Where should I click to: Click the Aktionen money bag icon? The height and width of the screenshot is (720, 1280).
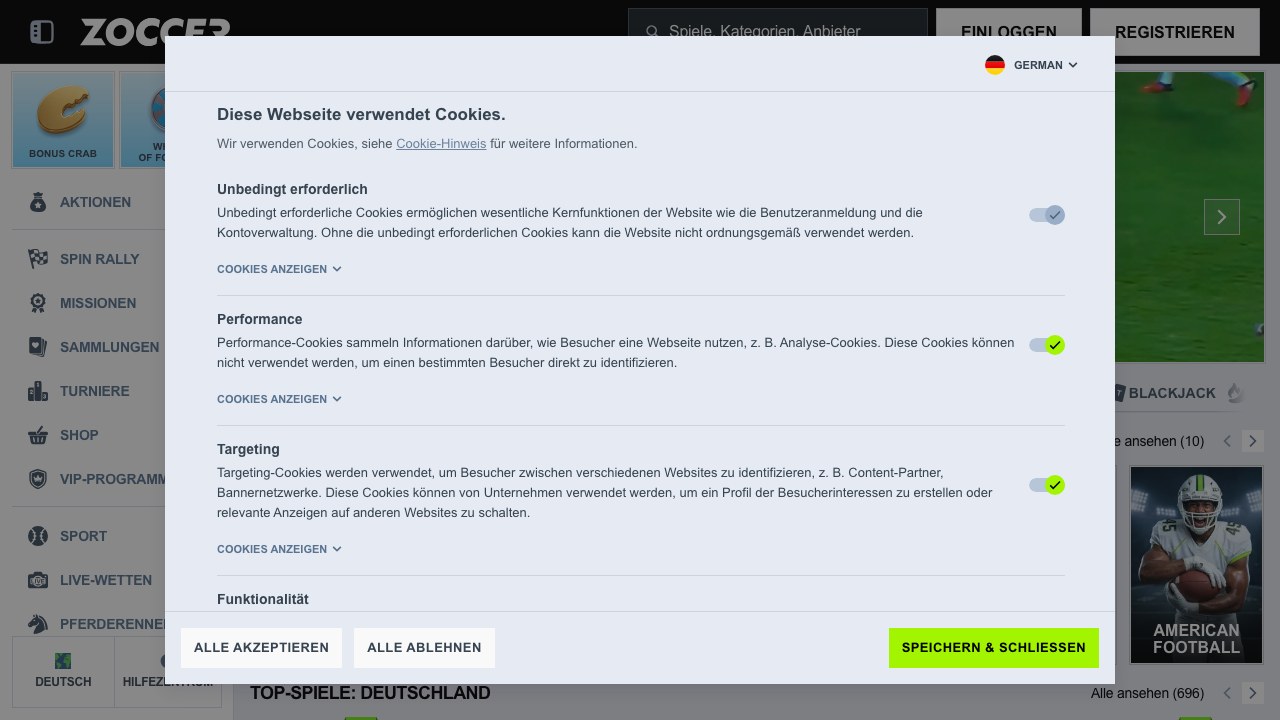38,202
